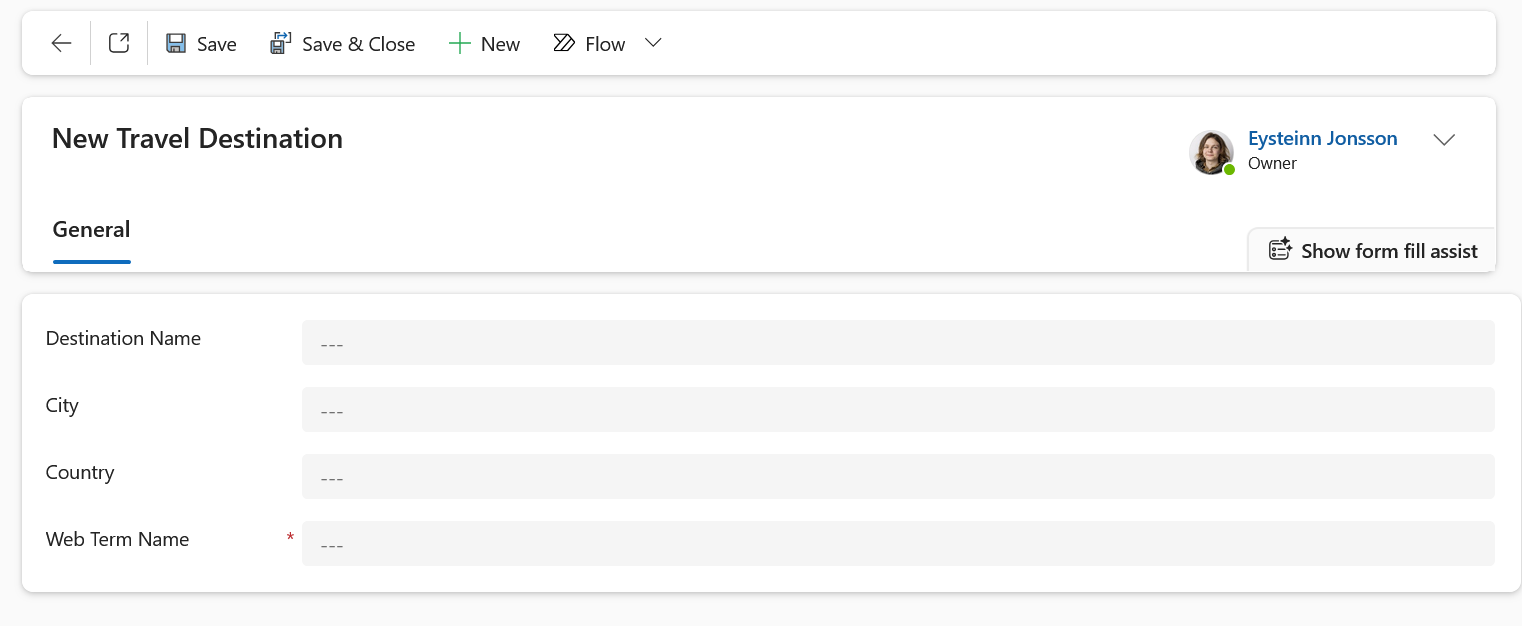The image size is (1523, 626).
Task: Click the Destination Name label
Action: click(123, 339)
